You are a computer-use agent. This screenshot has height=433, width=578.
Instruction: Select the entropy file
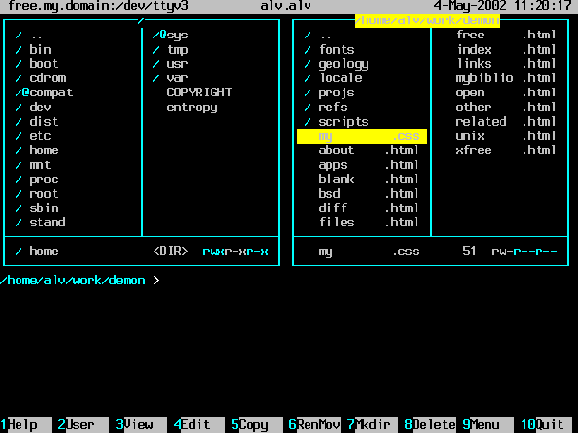(192, 107)
